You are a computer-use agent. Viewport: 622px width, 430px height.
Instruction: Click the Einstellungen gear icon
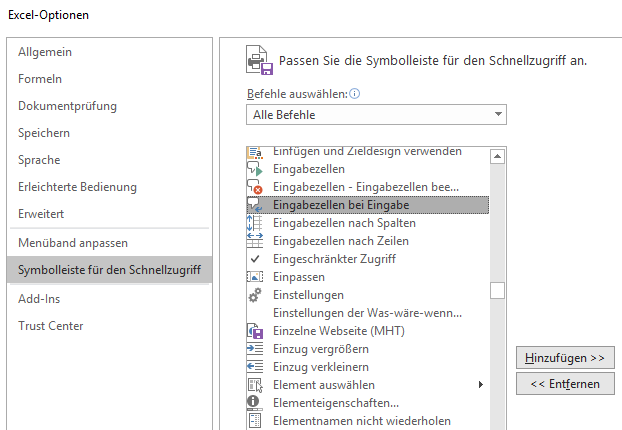(x=255, y=295)
